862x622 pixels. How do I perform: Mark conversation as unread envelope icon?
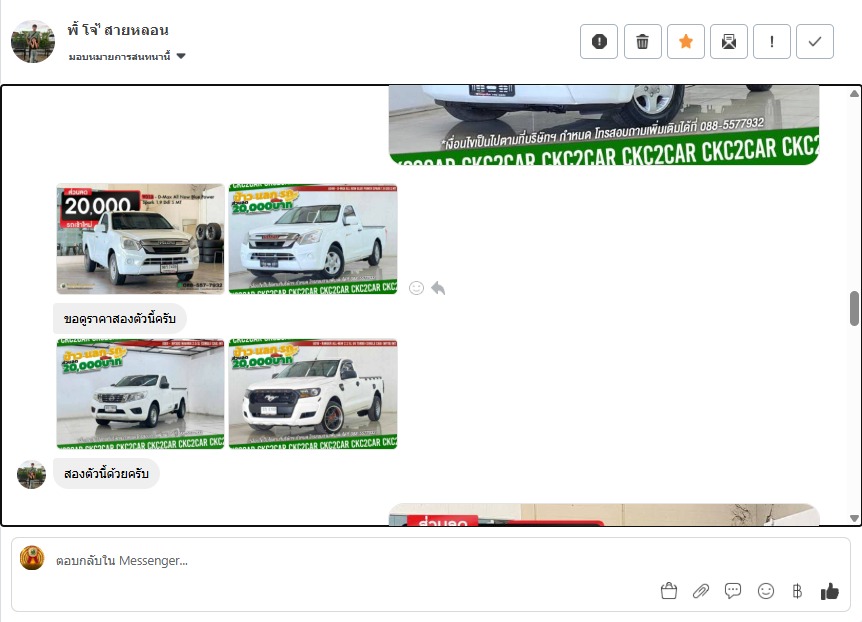(x=728, y=41)
